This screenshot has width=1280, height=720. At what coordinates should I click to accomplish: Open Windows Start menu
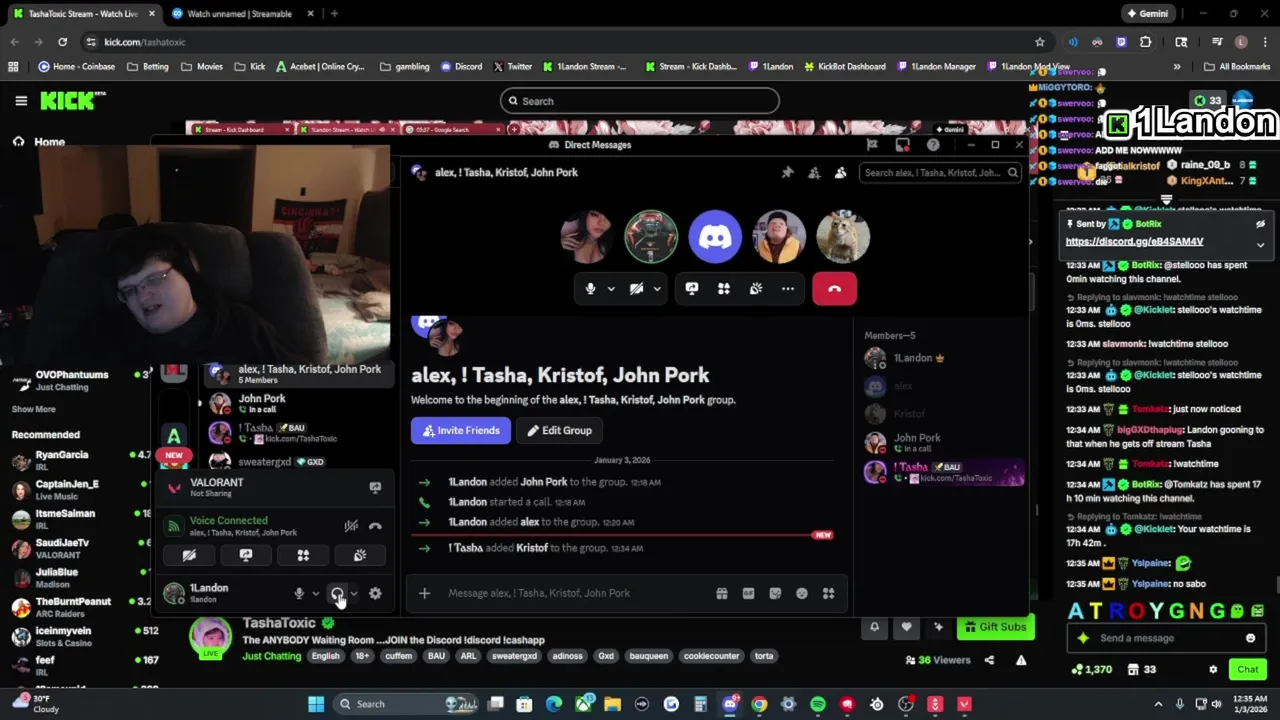click(x=316, y=704)
